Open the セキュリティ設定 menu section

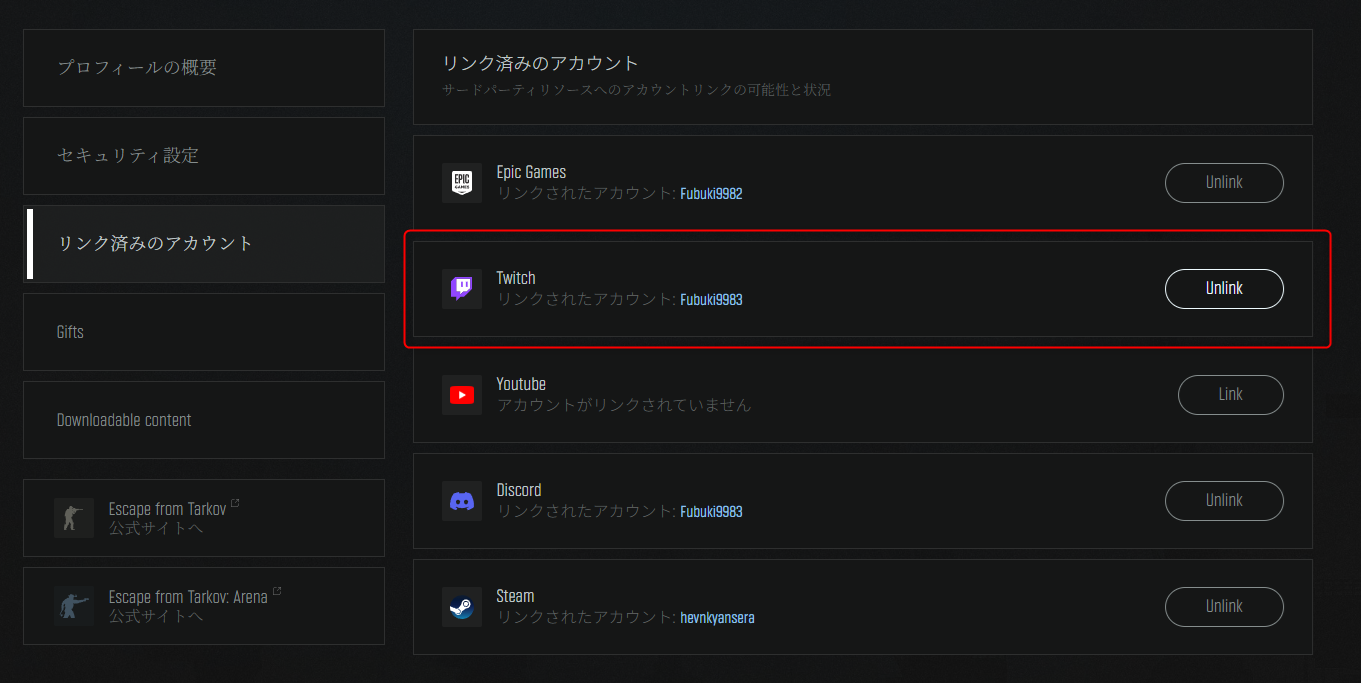pyautogui.click(x=204, y=156)
